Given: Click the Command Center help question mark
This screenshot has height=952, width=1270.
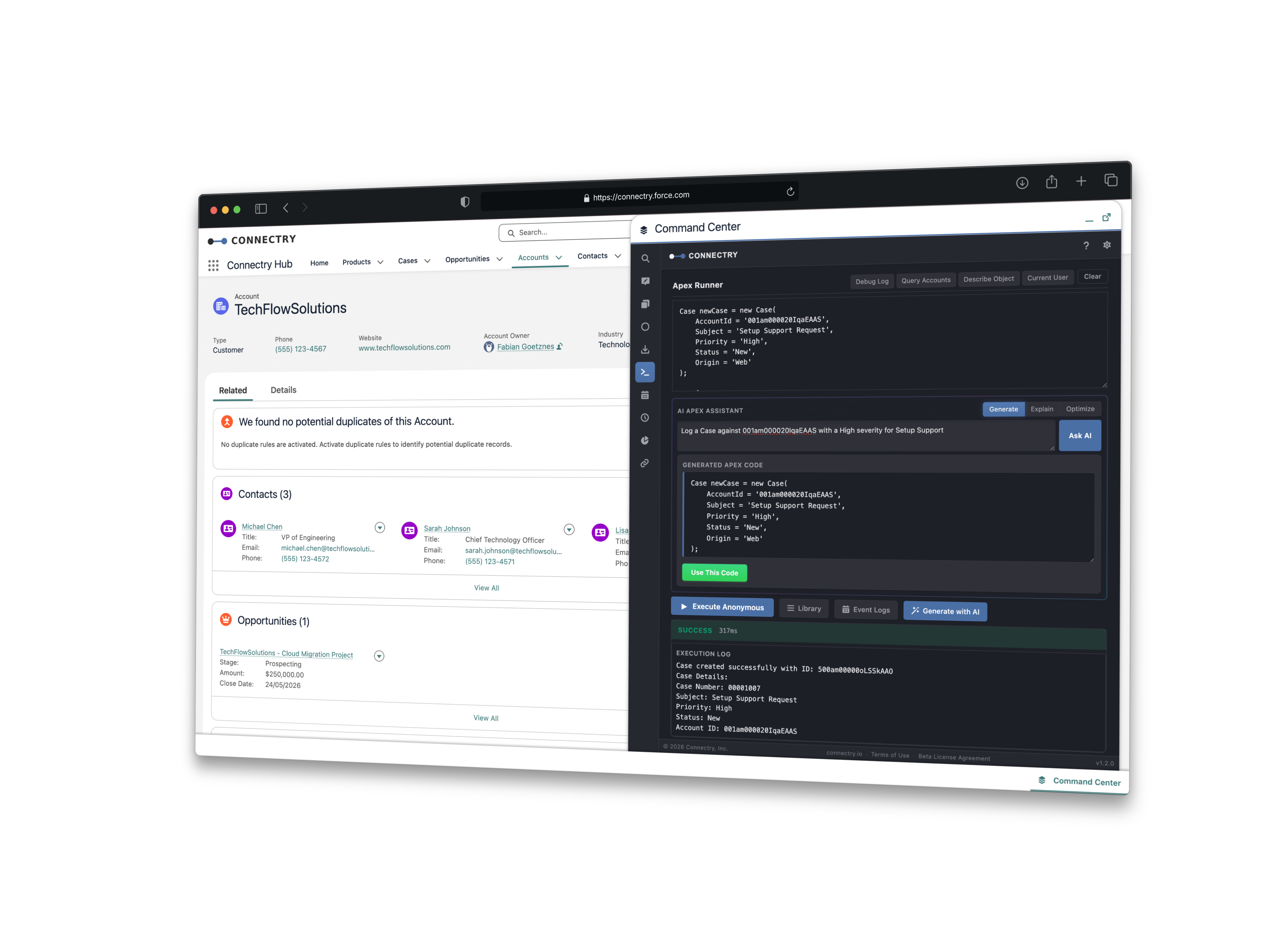Looking at the screenshot, I should tap(1086, 245).
